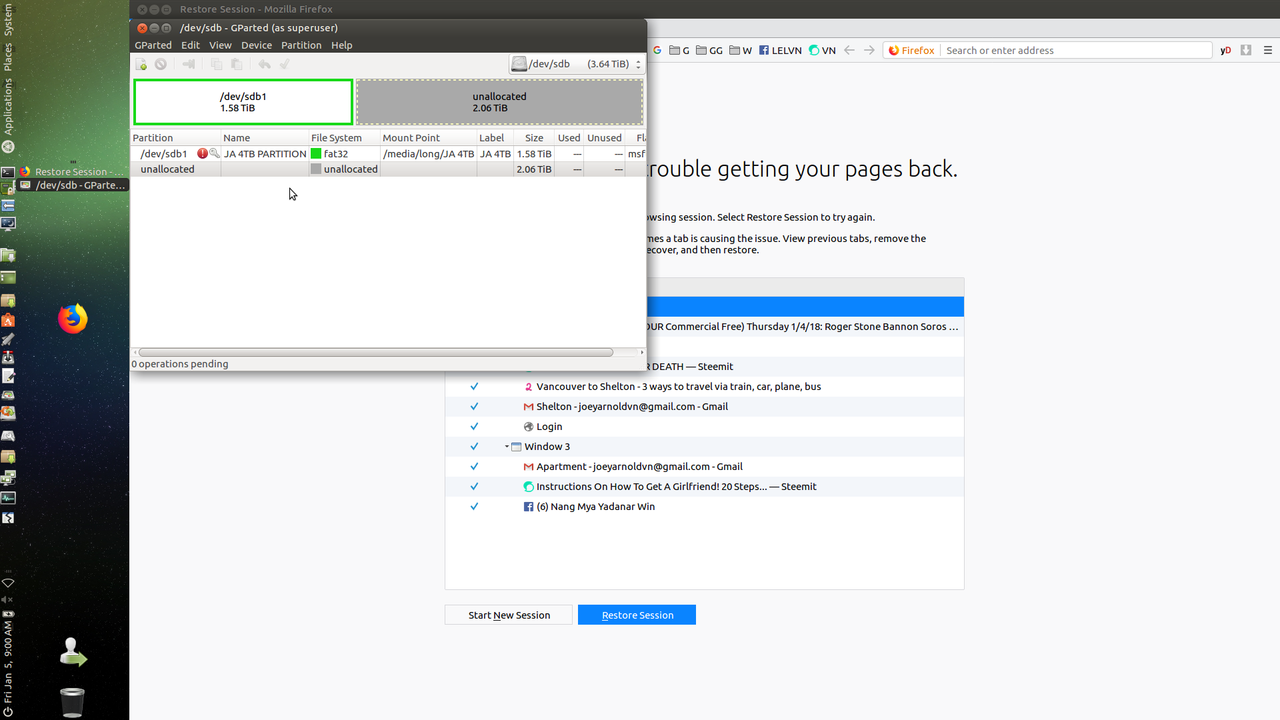Click the Applications menu on the panel
The width and height of the screenshot is (1280, 720).
click(8, 107)
